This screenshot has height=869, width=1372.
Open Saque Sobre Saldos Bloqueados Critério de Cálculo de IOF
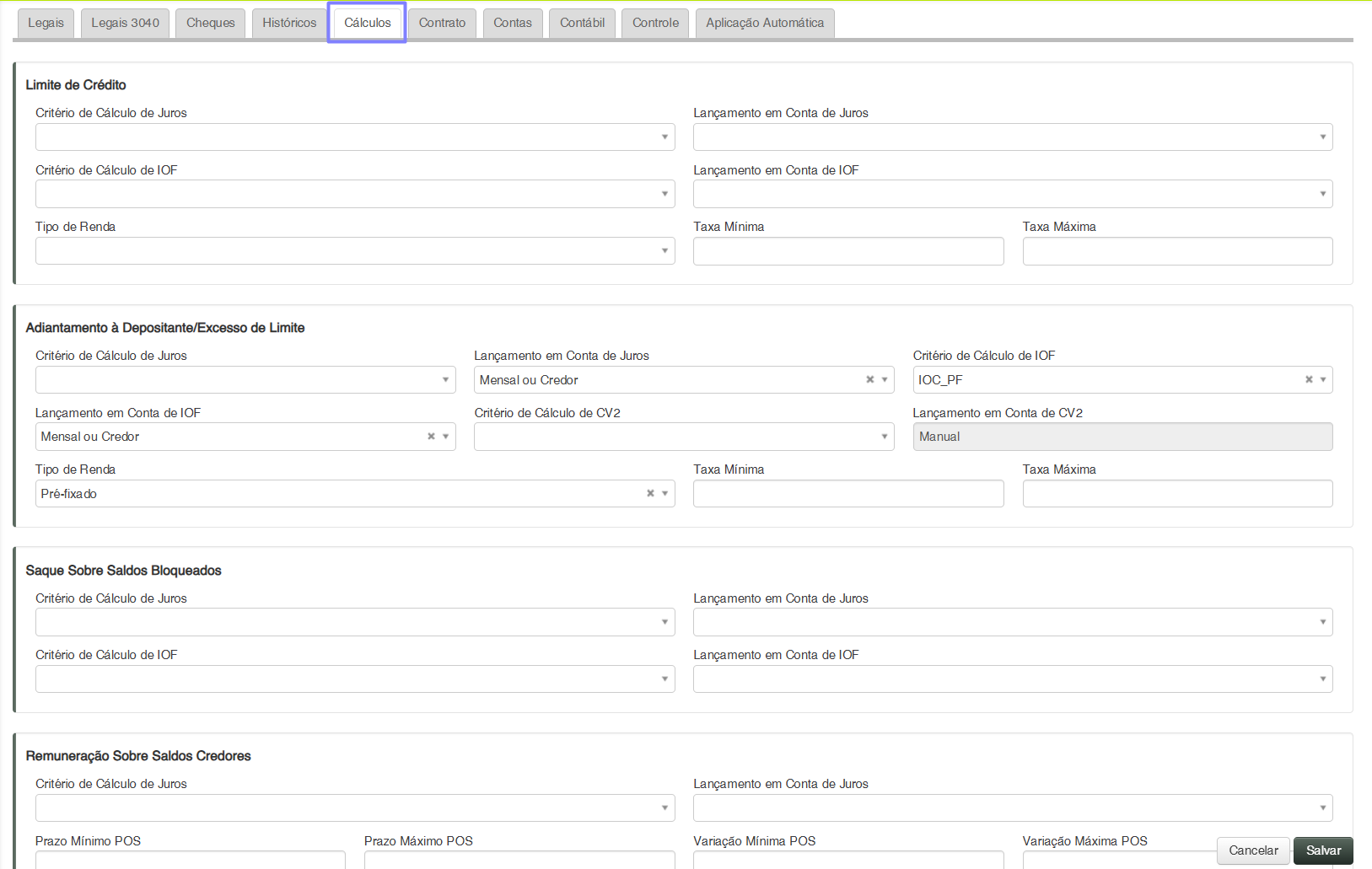354,679
